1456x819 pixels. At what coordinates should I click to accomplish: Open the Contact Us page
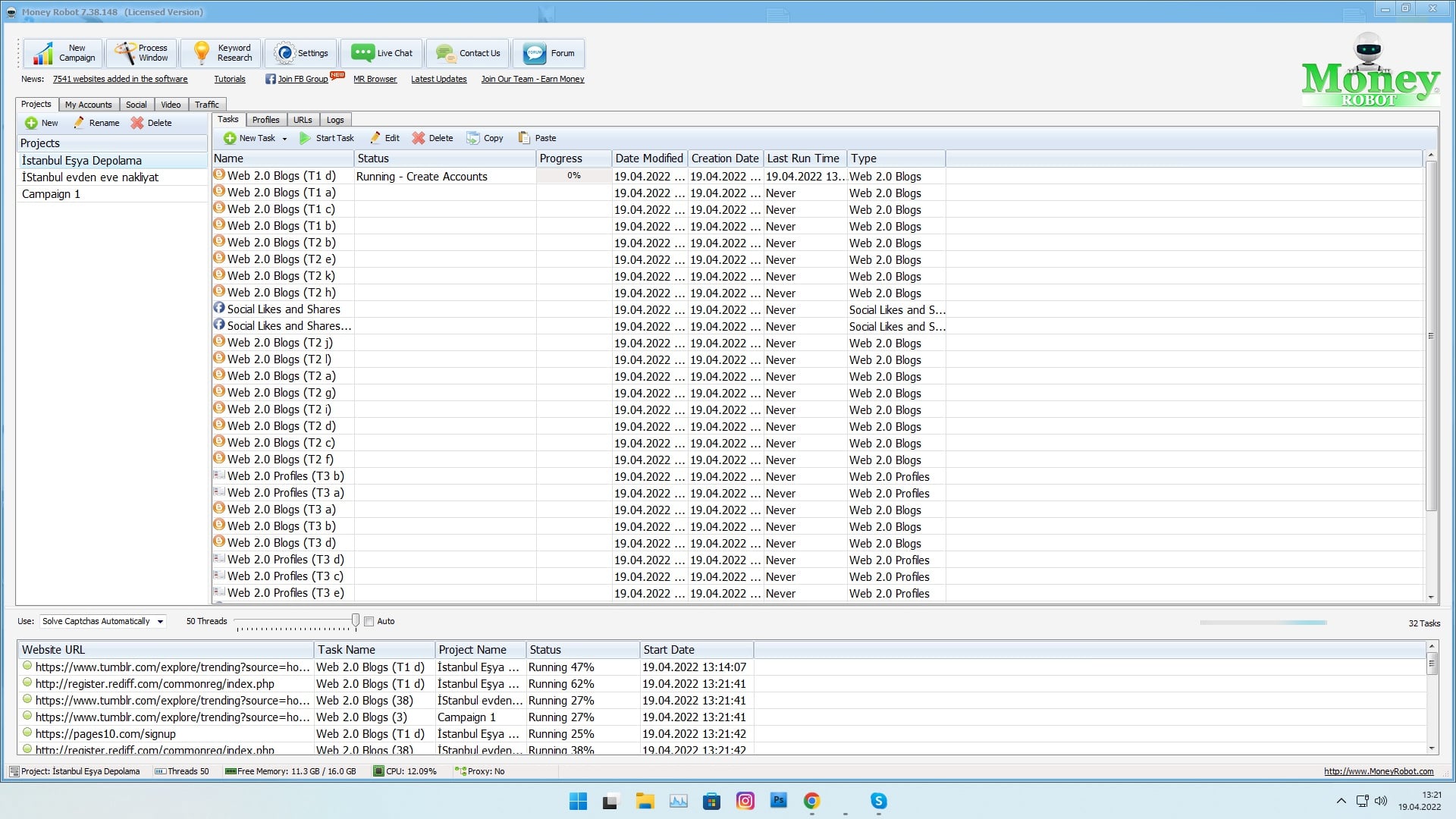(467, 53)
